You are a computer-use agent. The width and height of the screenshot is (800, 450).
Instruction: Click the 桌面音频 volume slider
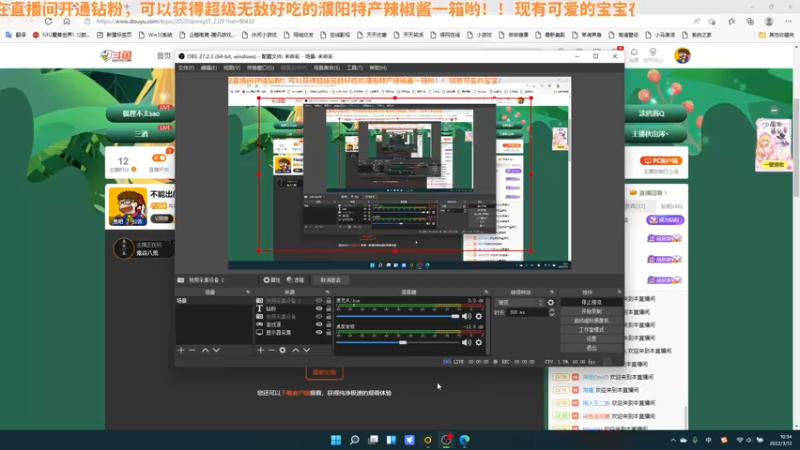(398, 342)
